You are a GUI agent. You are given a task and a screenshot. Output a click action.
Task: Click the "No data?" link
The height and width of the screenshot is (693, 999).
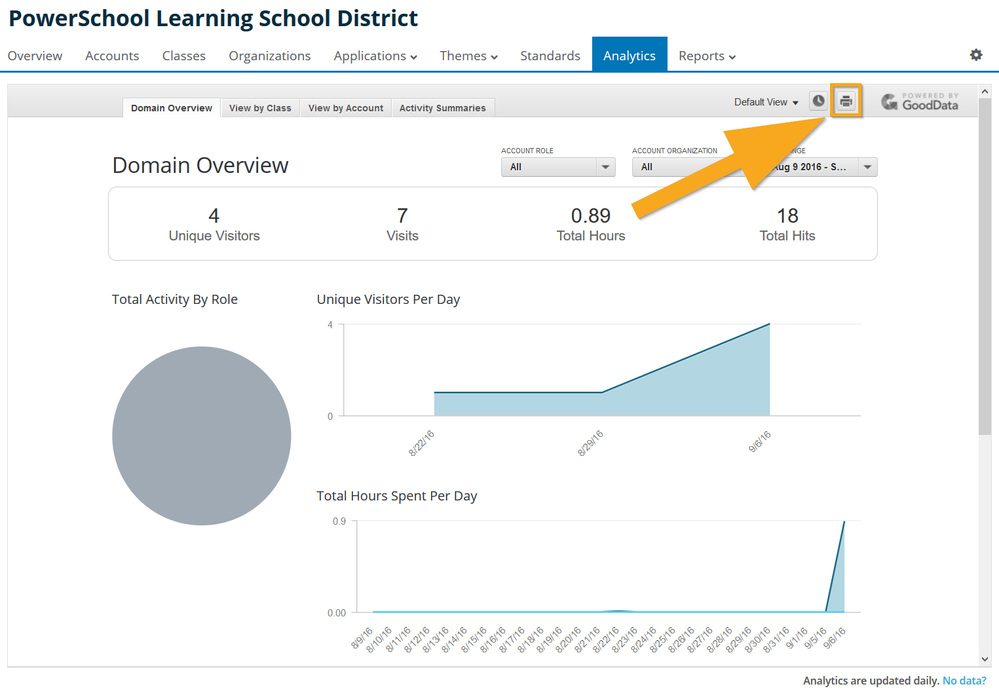click(x=964, y=681)
